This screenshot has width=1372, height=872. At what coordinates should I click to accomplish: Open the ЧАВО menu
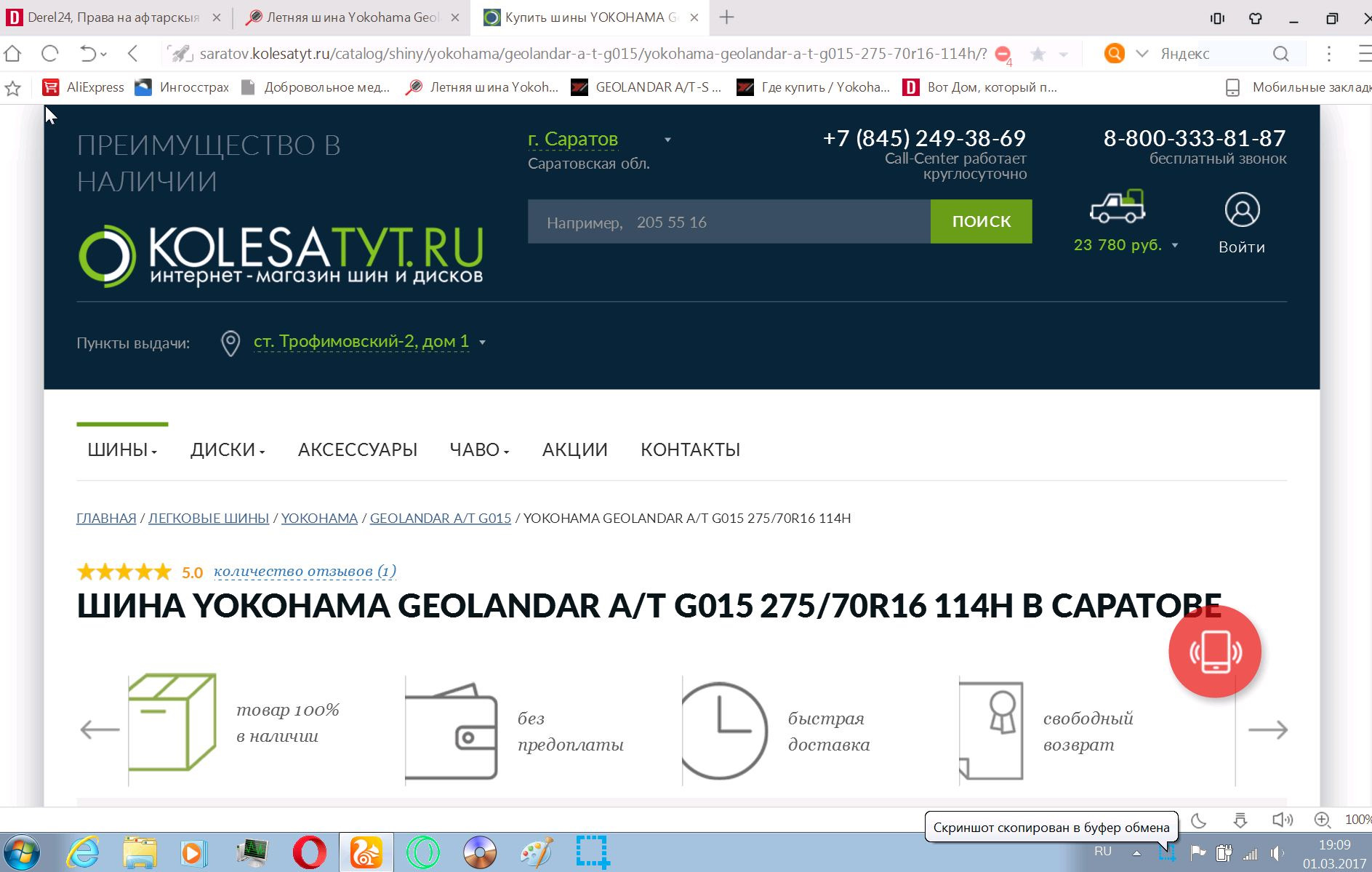(x=479, y=449)
